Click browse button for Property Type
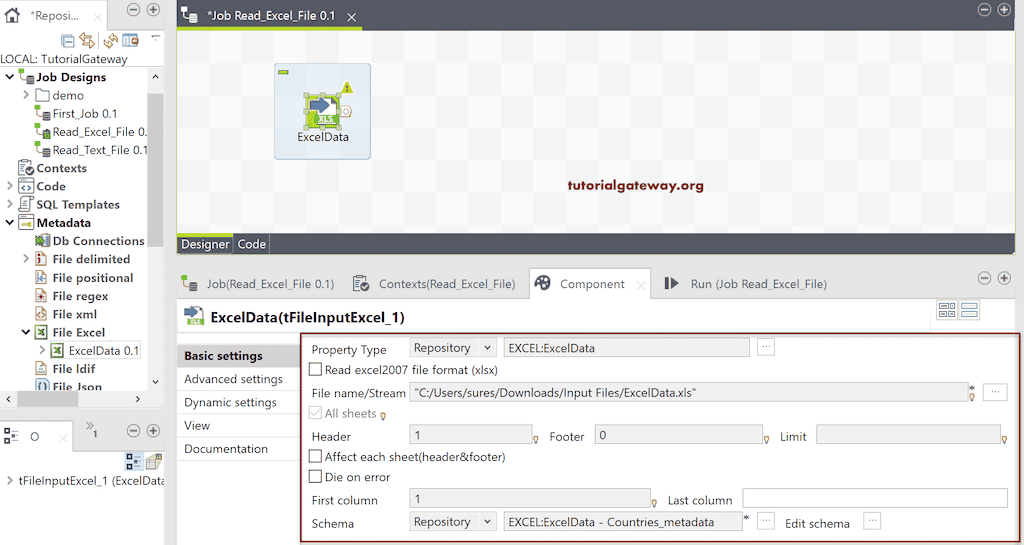The image size is (1024, 545). point(765,347)
